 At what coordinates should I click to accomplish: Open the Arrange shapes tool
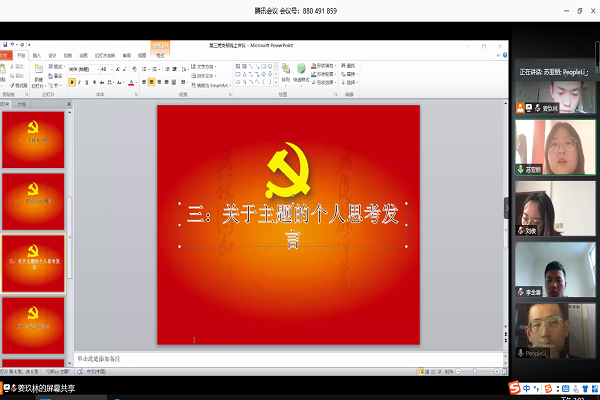[286, 75]
